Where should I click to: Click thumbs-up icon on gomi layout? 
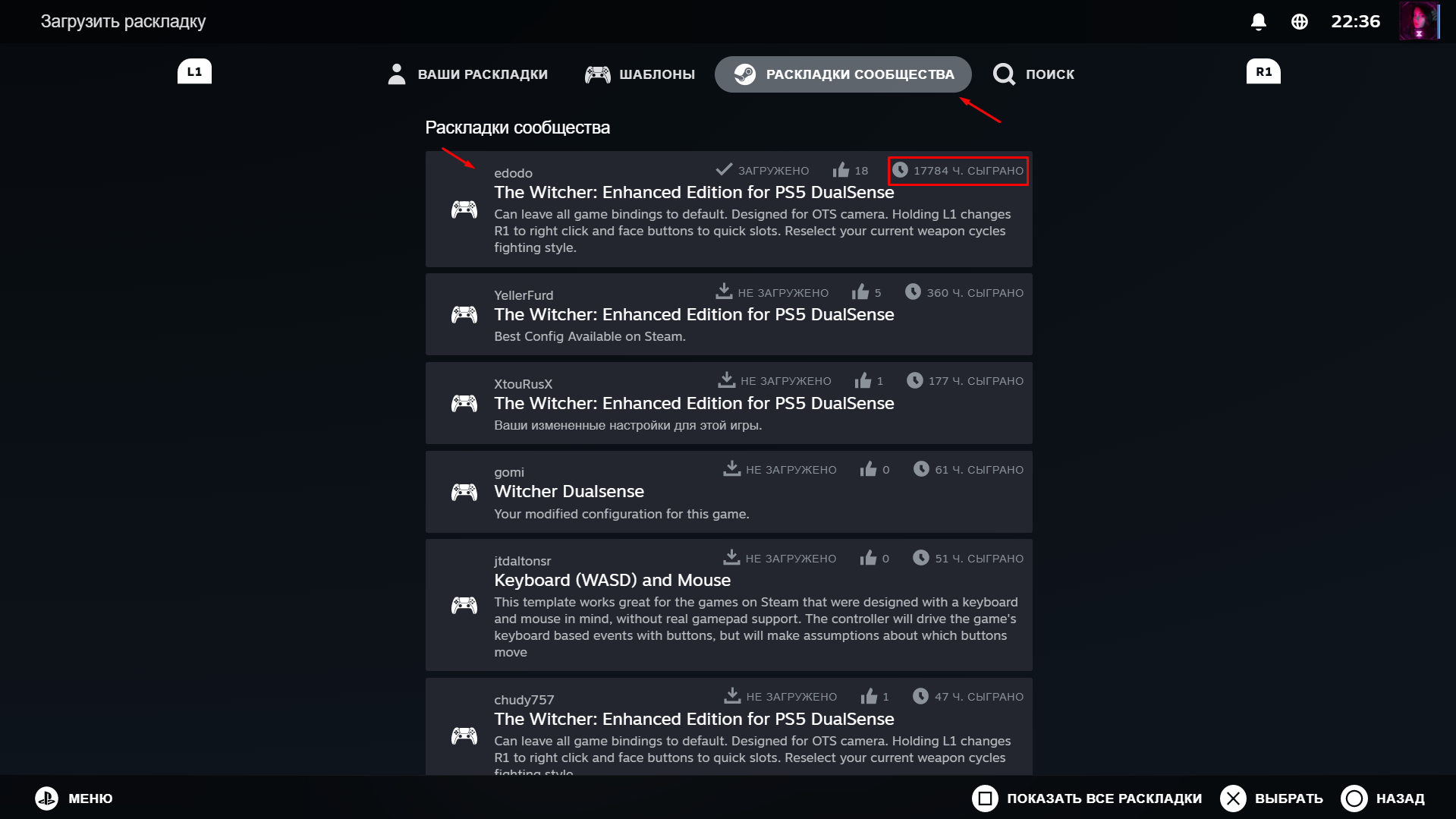868,468
